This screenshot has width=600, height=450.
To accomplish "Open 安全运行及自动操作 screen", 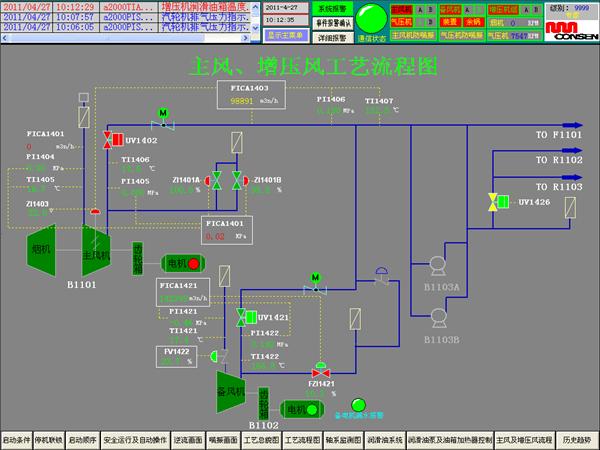I will click(x=135, y=440).
